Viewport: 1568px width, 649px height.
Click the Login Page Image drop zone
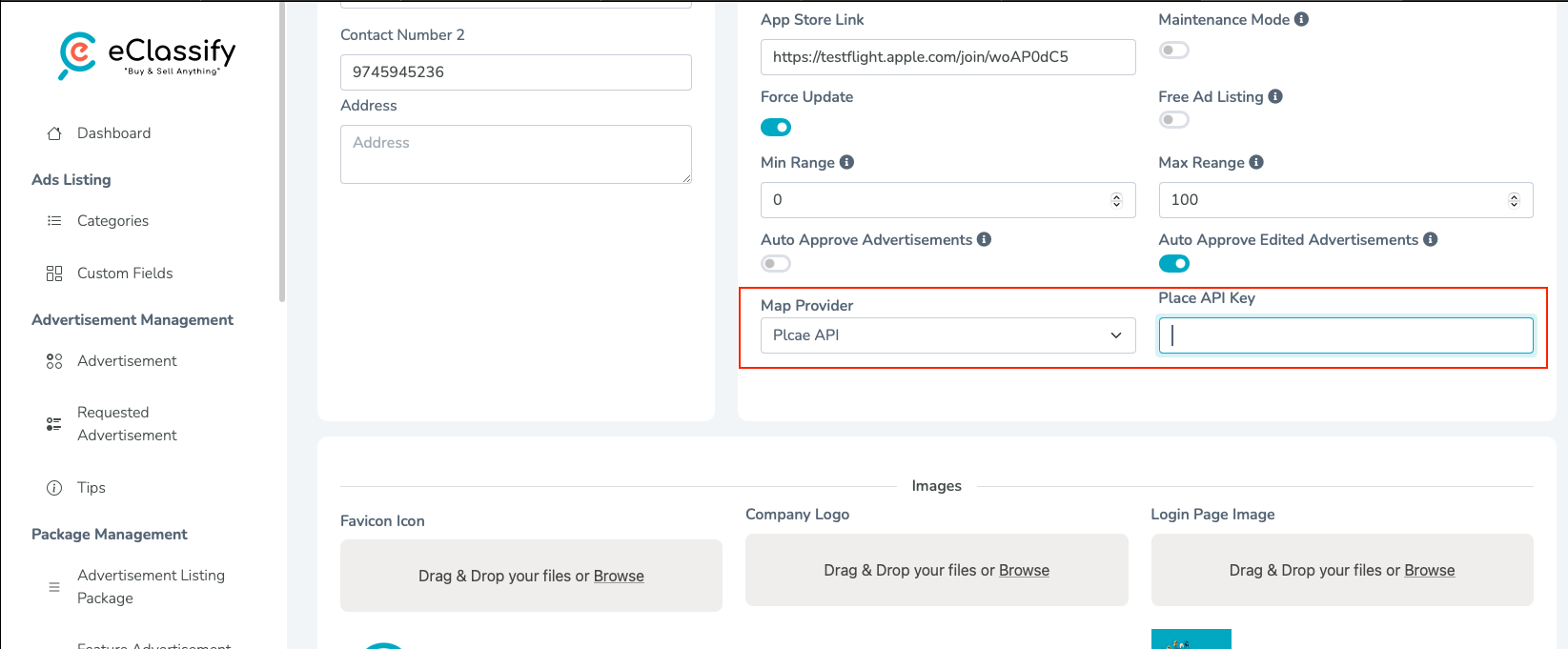pyautogui.click(x=1342, y=570)
